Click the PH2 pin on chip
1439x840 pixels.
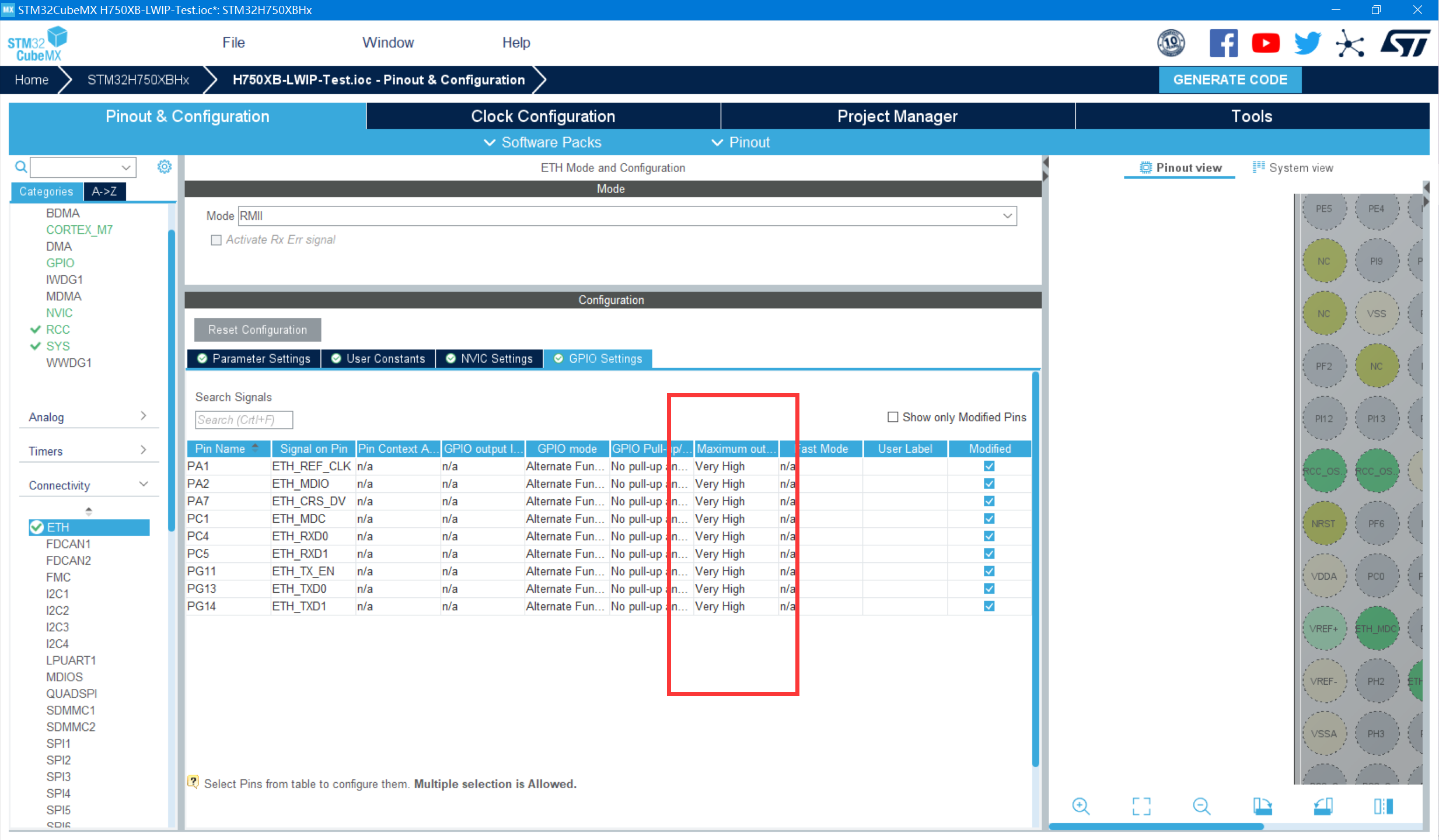[x=1376, y=681]
